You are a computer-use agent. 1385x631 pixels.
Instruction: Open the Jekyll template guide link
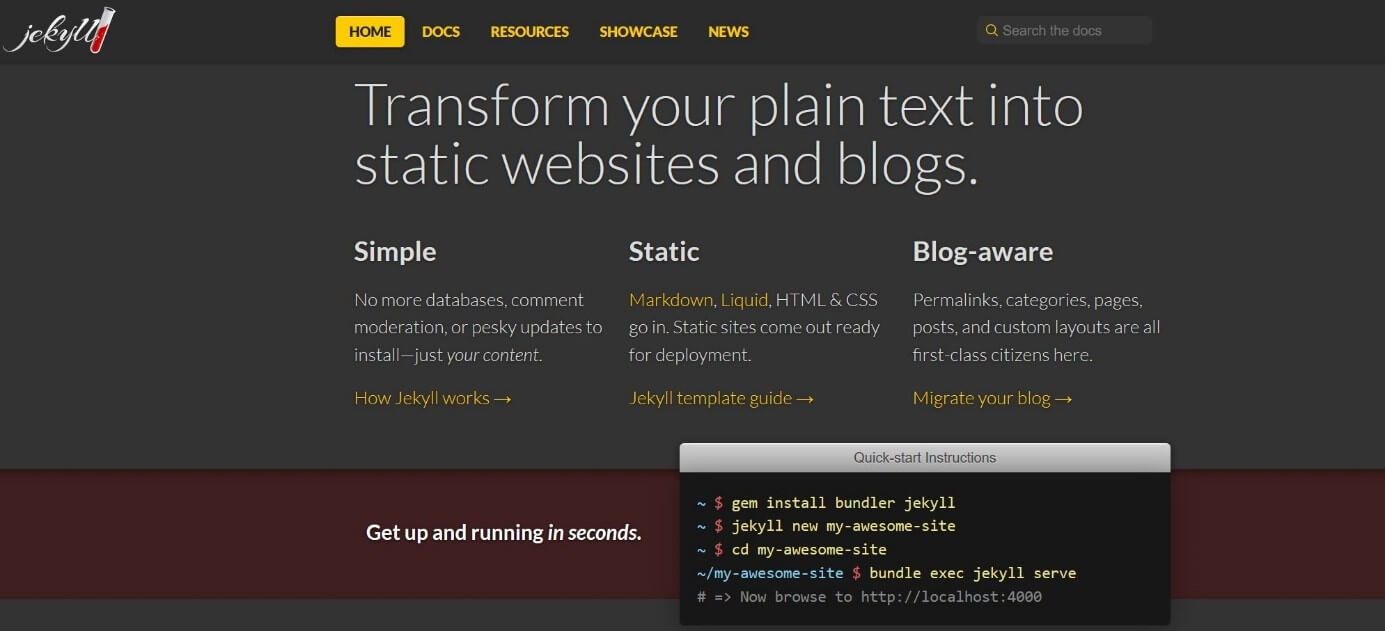(x=721, y=398)
